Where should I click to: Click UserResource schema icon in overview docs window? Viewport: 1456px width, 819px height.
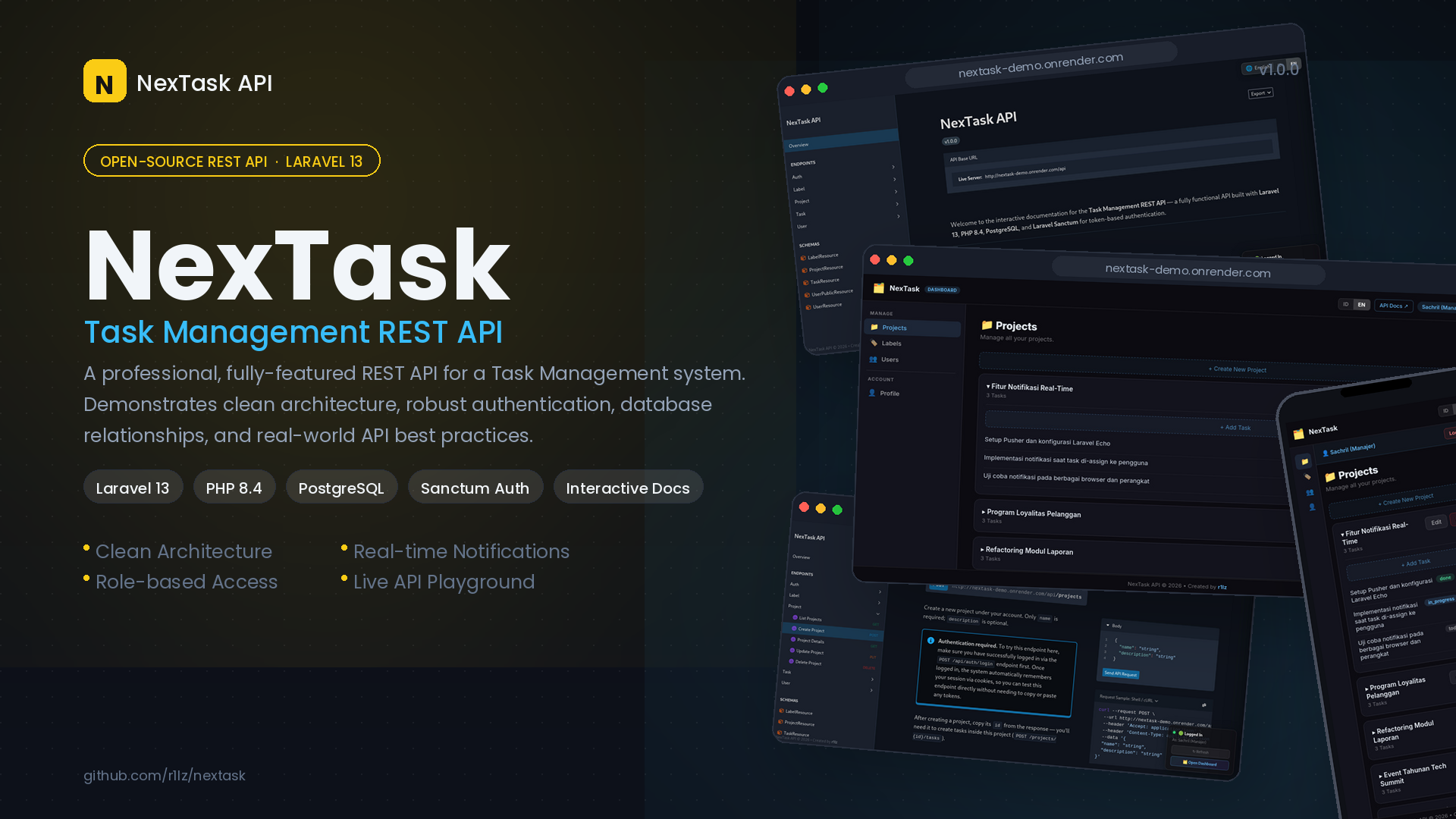click(x=808, y=307)
